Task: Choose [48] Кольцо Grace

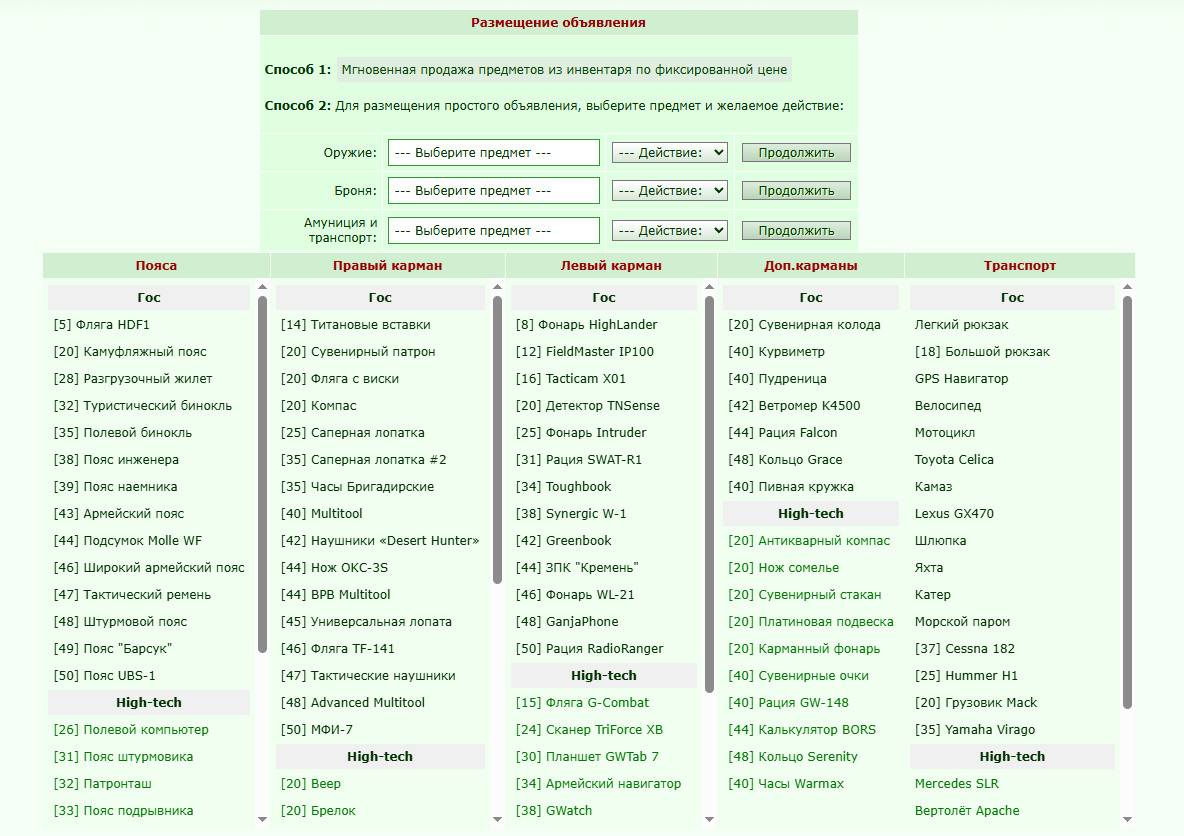Action: (785, 460)
